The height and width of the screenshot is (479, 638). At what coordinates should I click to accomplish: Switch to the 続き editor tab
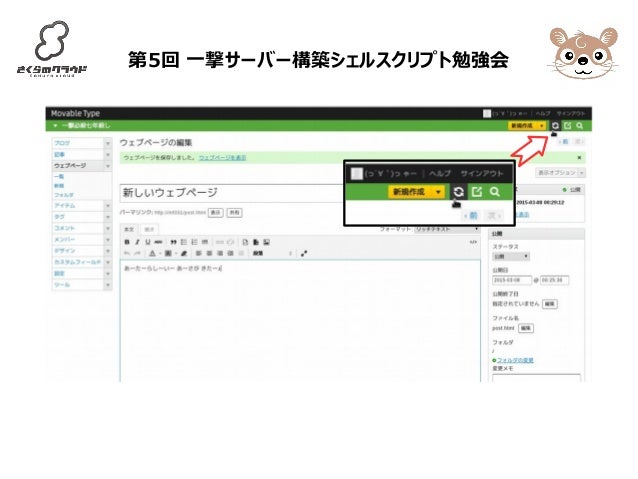(149, 230)
